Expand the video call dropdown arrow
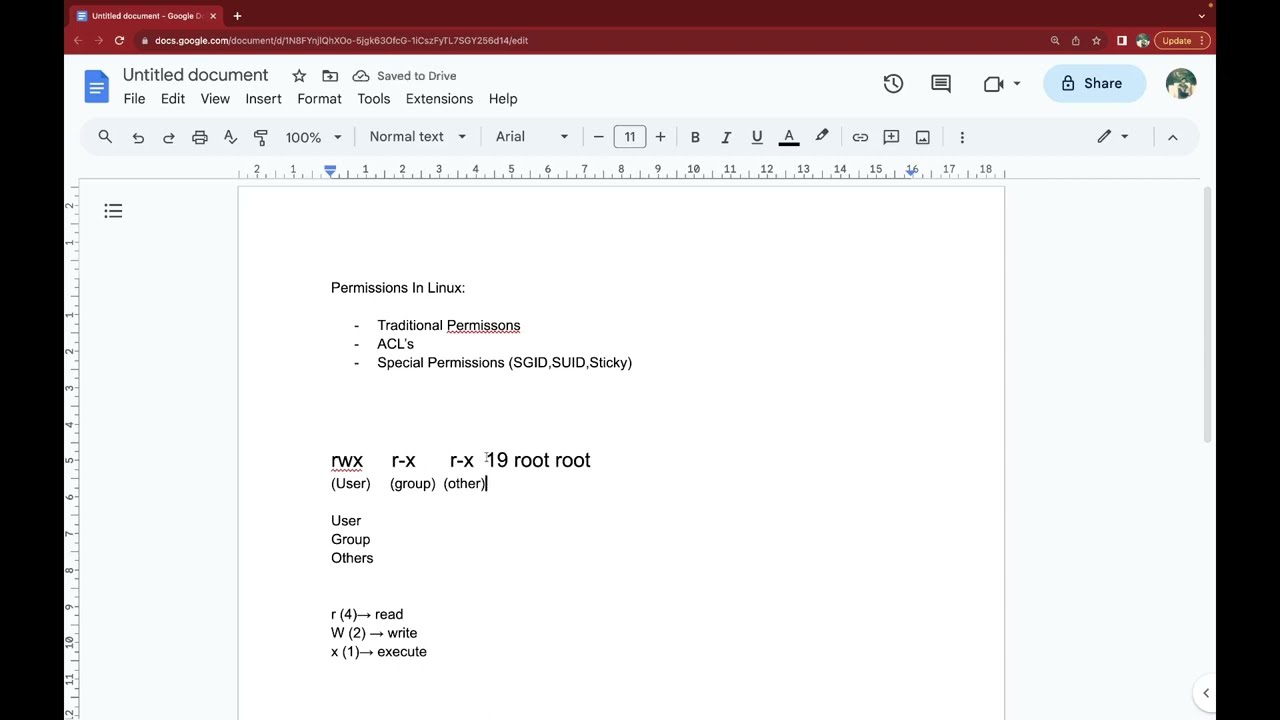The height and width of the screenshot is (720, 1280). pos(1017,84)
